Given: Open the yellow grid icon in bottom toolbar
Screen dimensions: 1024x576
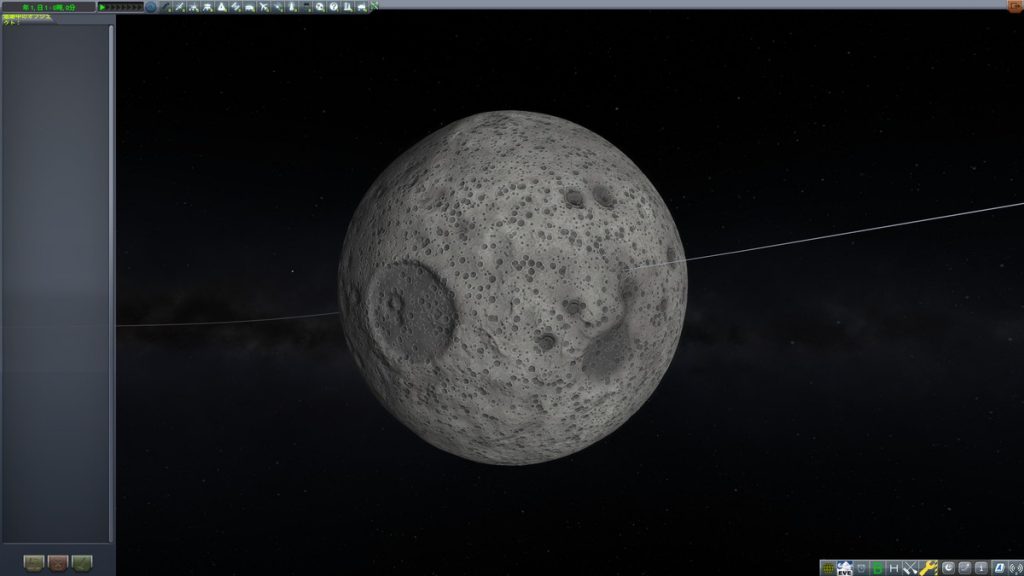Looking at the screenshot, I should 828,568.
